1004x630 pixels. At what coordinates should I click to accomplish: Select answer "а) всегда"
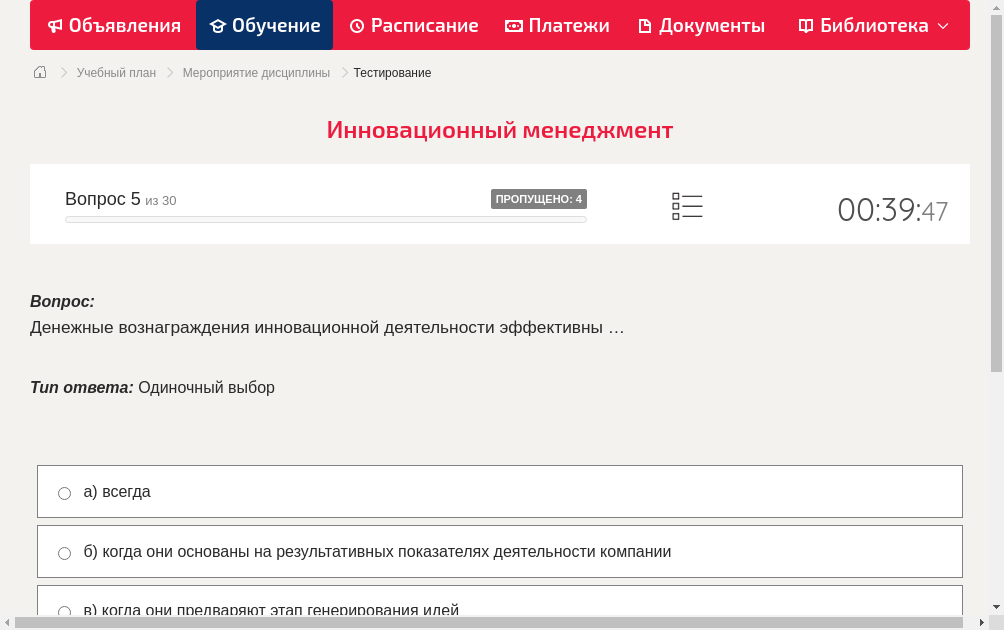(x=64, y=492)
